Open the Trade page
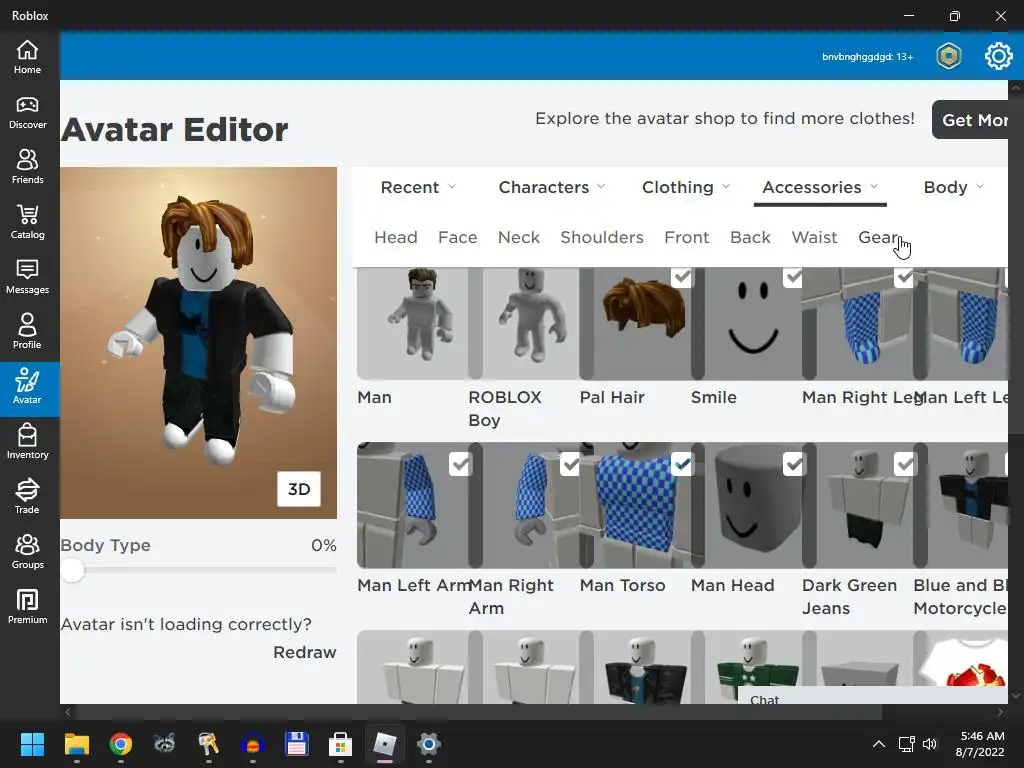Image resolution: width=1024 pixels, height=768 pixels. pos(27,497)
